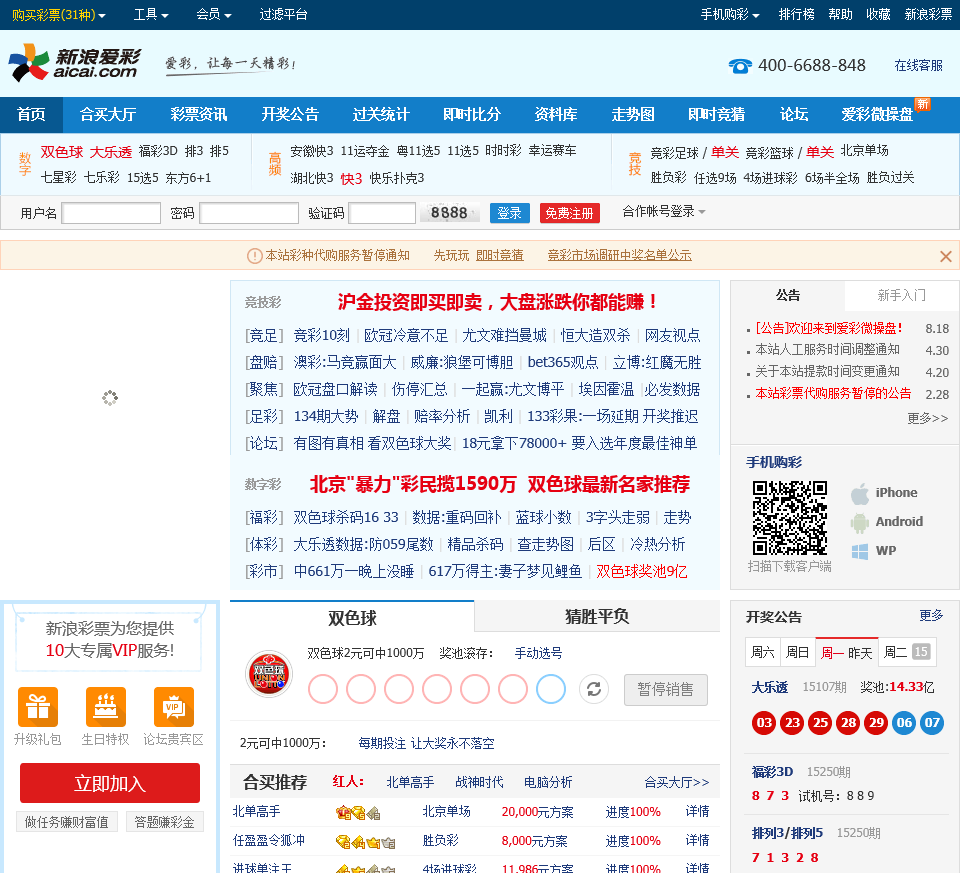Click the 更多 link in 开奖公告

click(x=931, y=616)
